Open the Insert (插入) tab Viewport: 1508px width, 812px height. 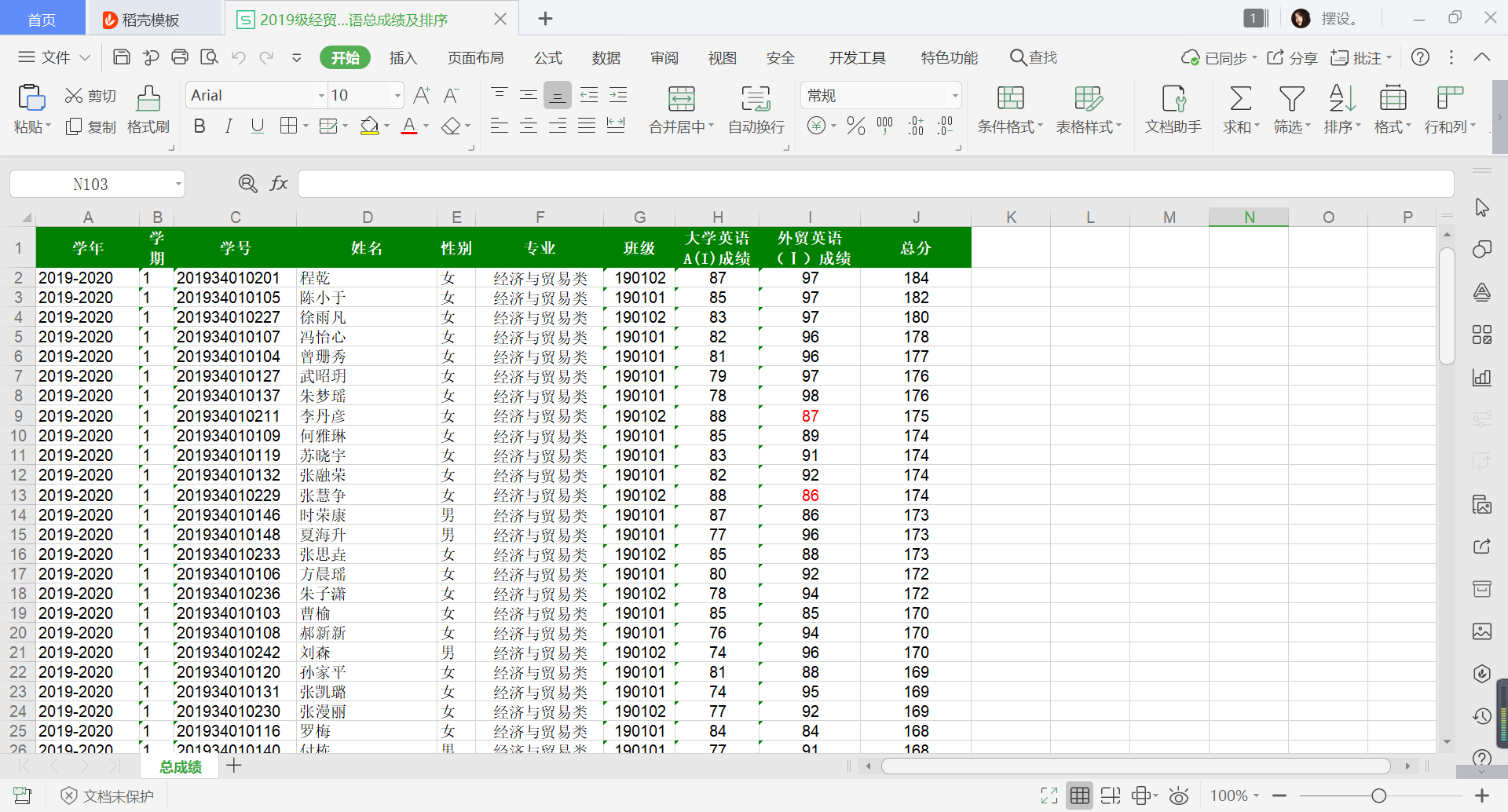(x=403, y=57)
